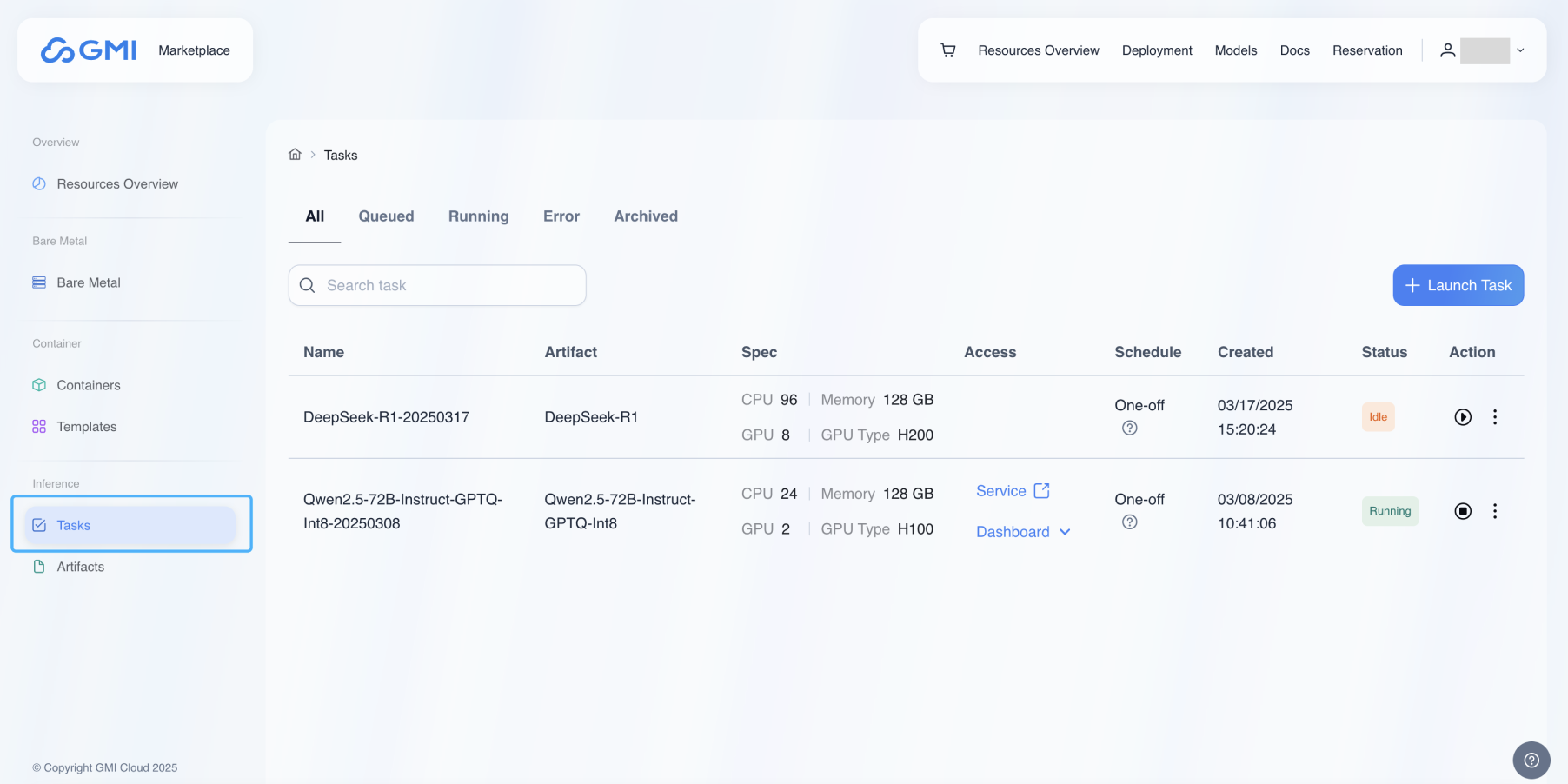Select Tasks in the sidebar
This screenshot has width=1568, height=784.
pyautogui.click(x=130, y=525)
